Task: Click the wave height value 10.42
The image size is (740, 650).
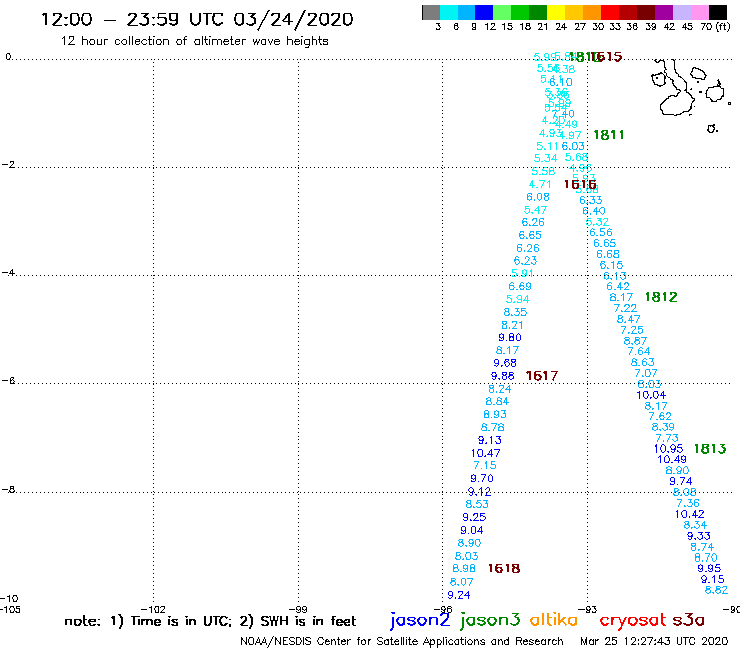Action: click(x=690, y=514)
